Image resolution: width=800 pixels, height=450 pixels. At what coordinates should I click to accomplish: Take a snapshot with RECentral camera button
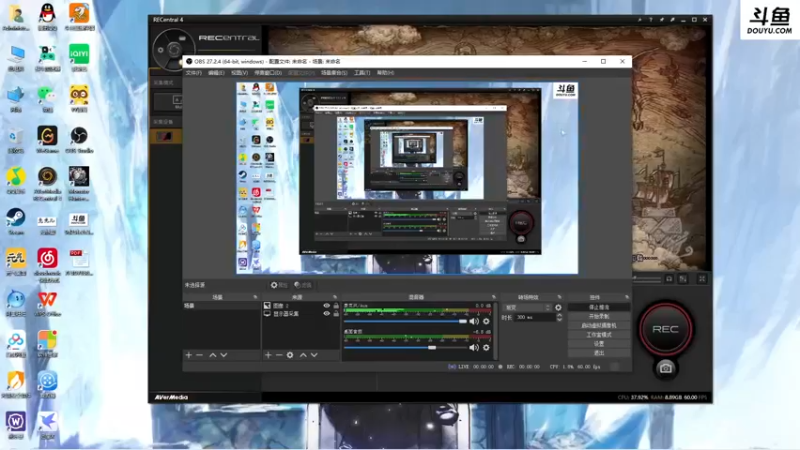point(665,368)
